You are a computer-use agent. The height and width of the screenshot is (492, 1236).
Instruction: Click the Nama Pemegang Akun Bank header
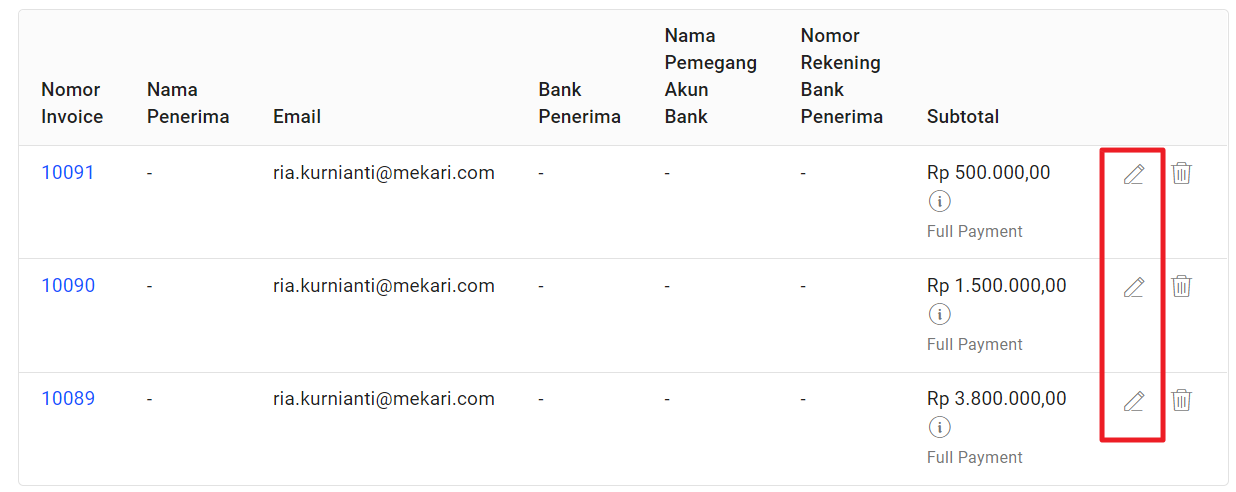click(711, 76)
